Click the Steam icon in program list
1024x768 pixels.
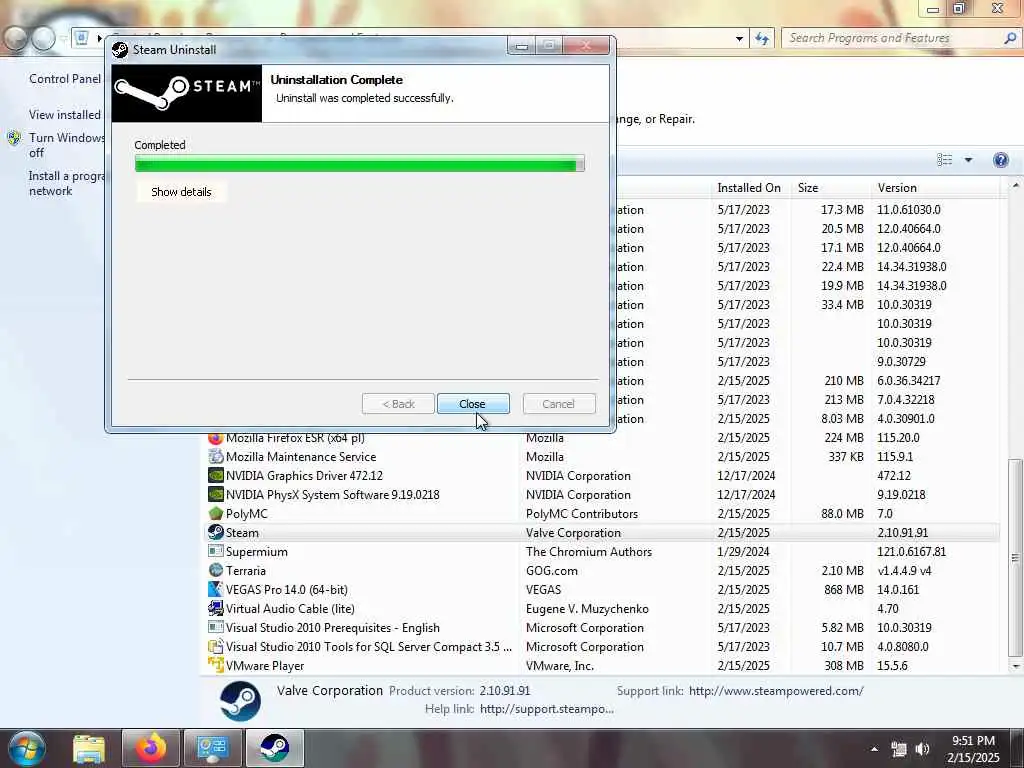[x=216, y=532]
